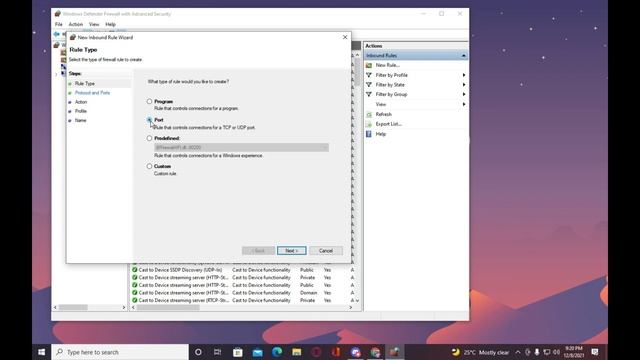The image size is (640, 360).
Task: Open the View menu in Firewall window
Action: [x=94, y=24]
